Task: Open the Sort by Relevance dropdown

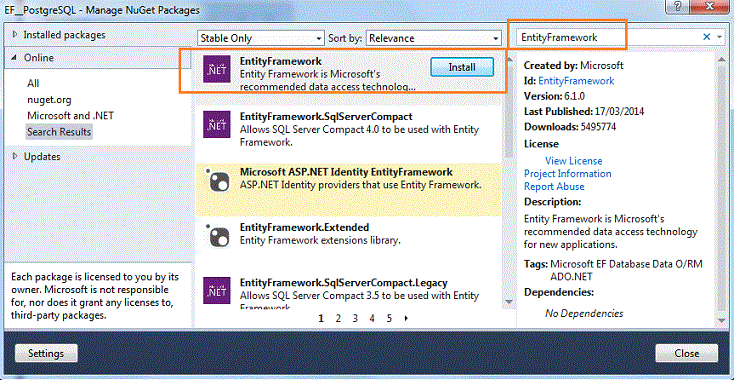Action: point(433,38)
